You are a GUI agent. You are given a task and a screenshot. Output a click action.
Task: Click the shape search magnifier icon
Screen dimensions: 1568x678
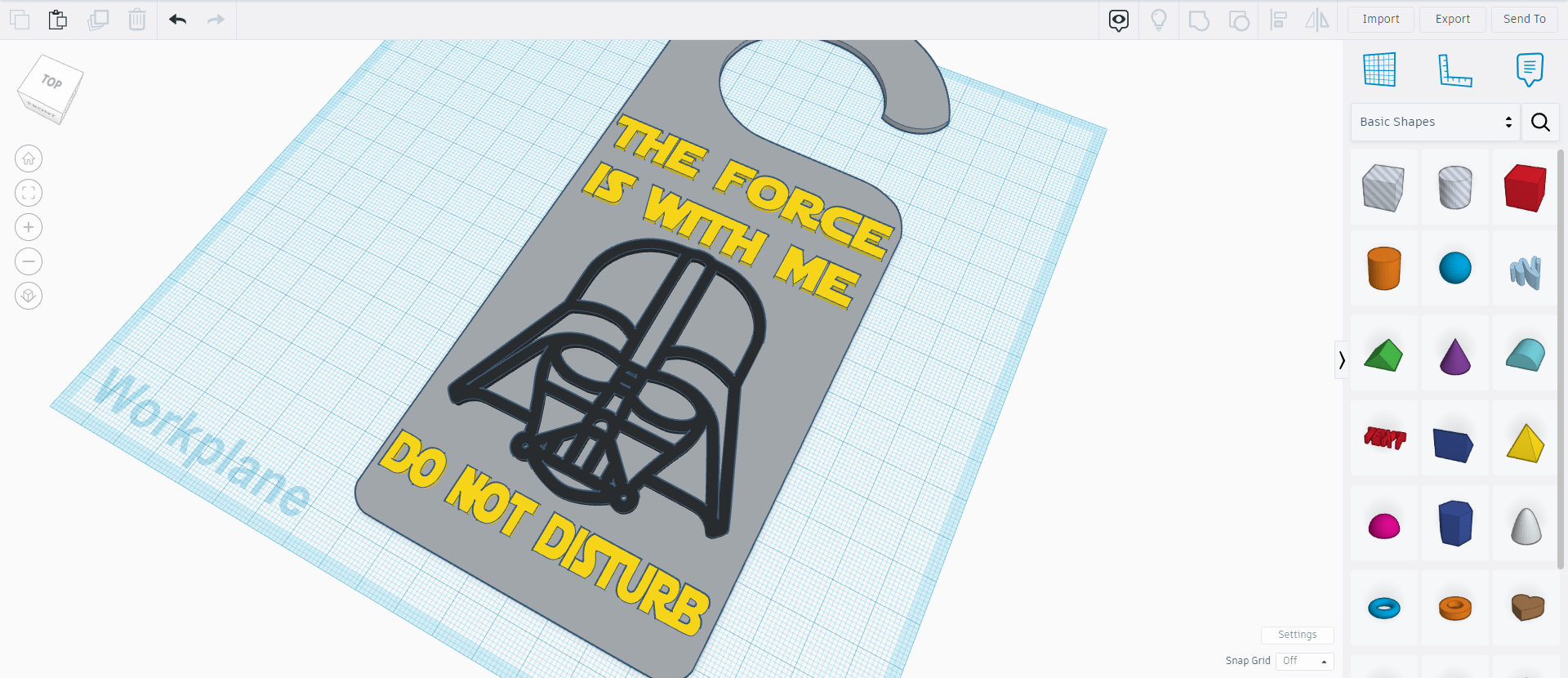pyautogui.click(x=1540, y=122)
